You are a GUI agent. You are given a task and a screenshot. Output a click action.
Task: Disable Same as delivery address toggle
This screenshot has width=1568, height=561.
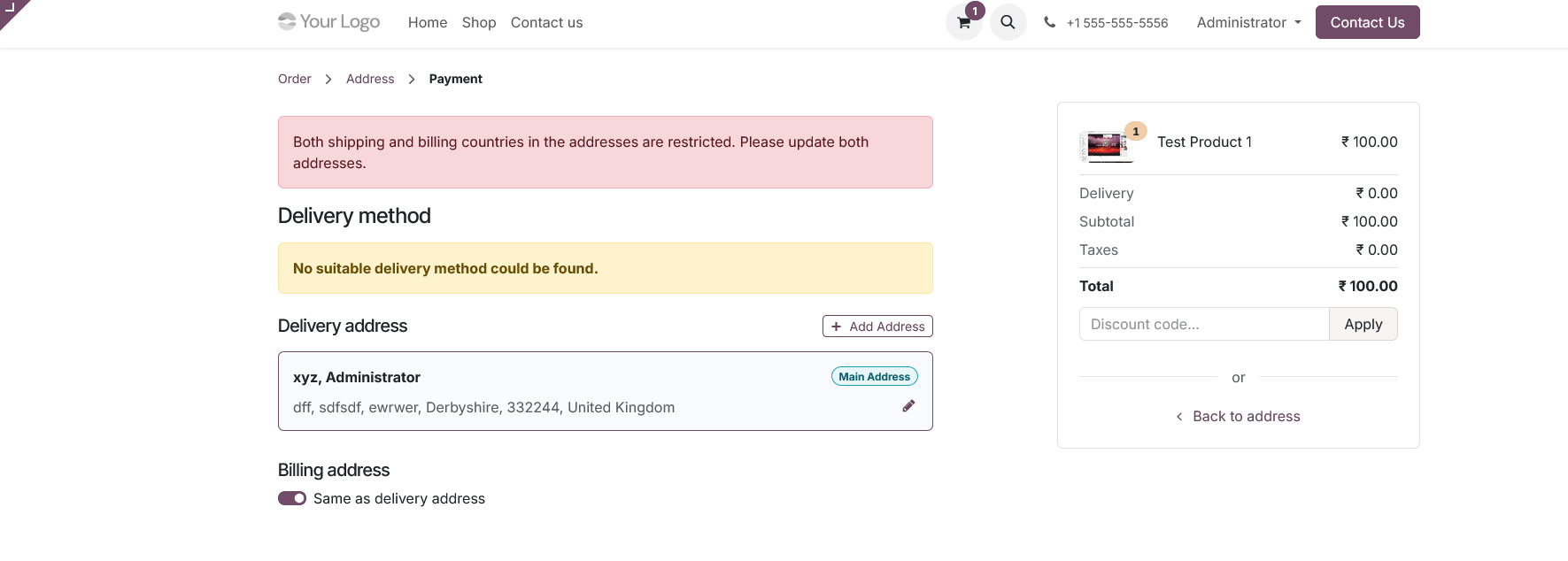[291, 498]
